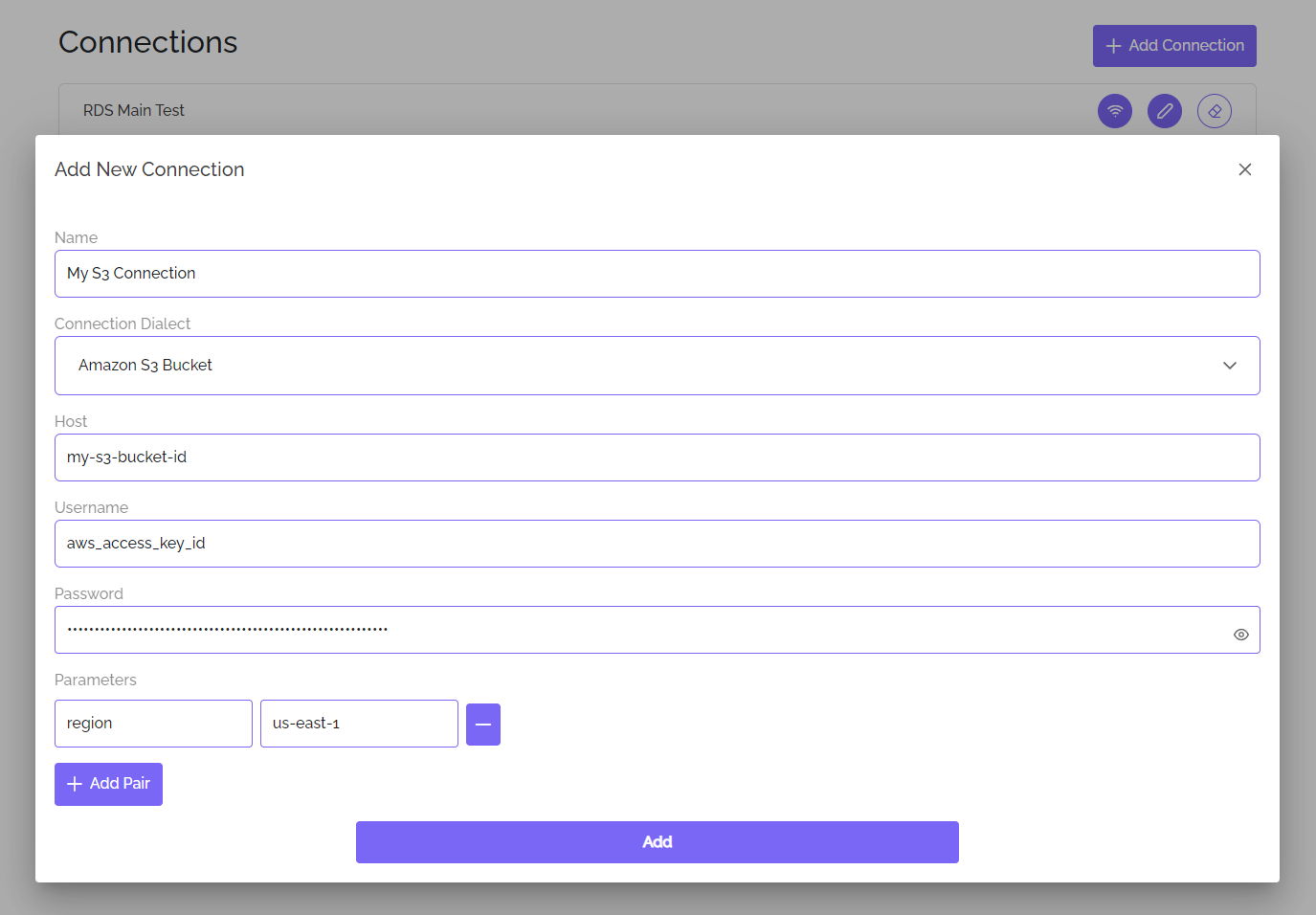Select the us-east-1 parameter value field
This screenshot has height=915, width=1316.
pyautogui.click(x=359, y=724)
